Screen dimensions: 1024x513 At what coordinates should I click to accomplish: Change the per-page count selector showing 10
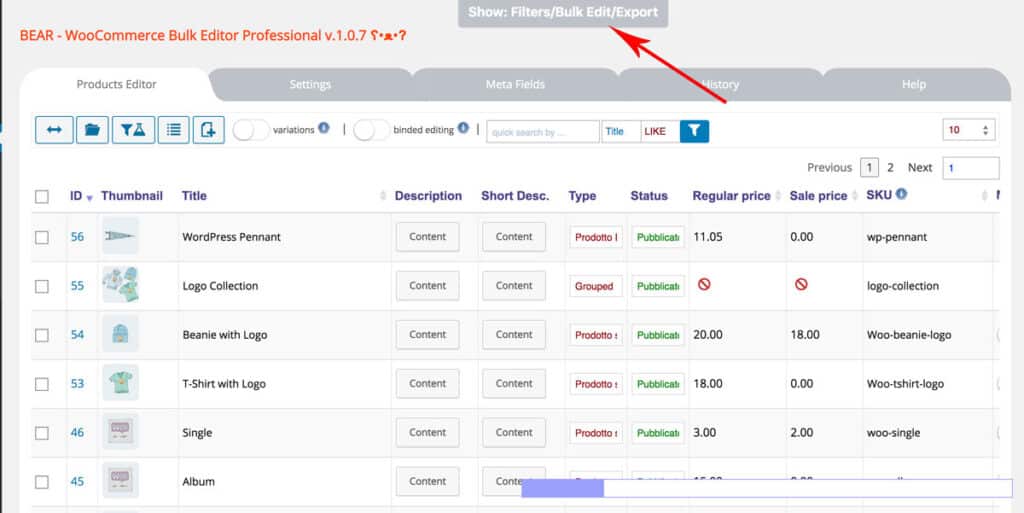(968, 130)
